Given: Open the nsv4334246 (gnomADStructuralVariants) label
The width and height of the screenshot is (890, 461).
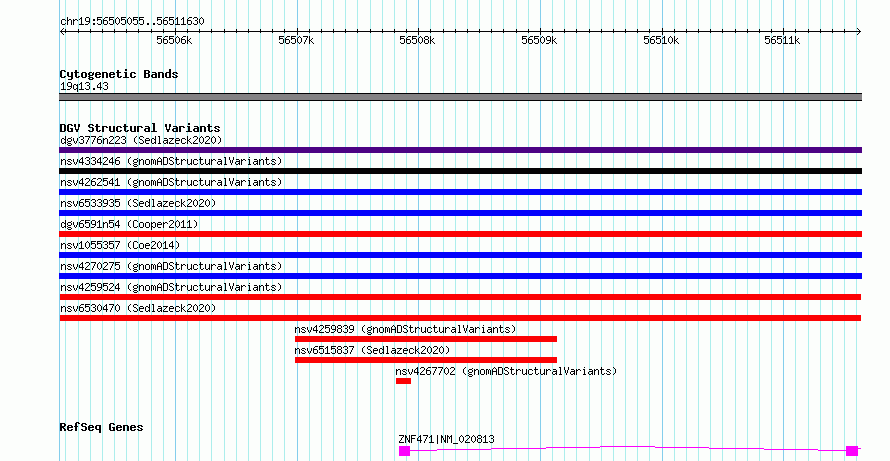Looking at the screenshot, I should pyautogui.click(x=171, y=161).
